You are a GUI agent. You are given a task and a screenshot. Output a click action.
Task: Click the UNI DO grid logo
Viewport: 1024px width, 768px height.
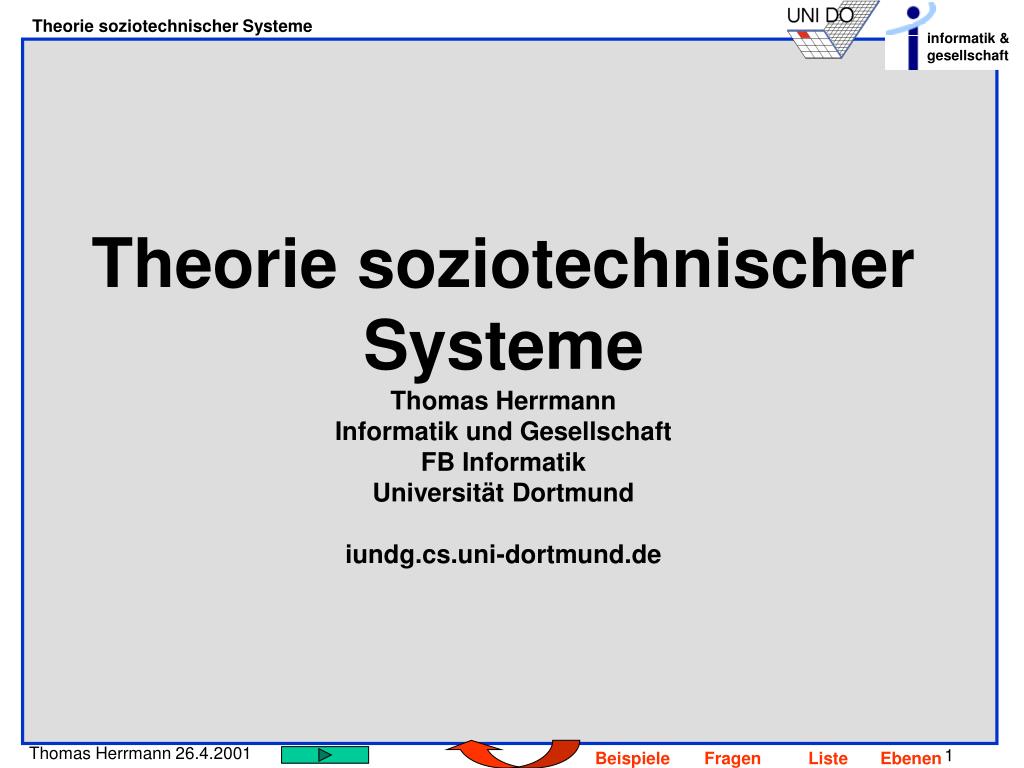(x=831, y=30)
